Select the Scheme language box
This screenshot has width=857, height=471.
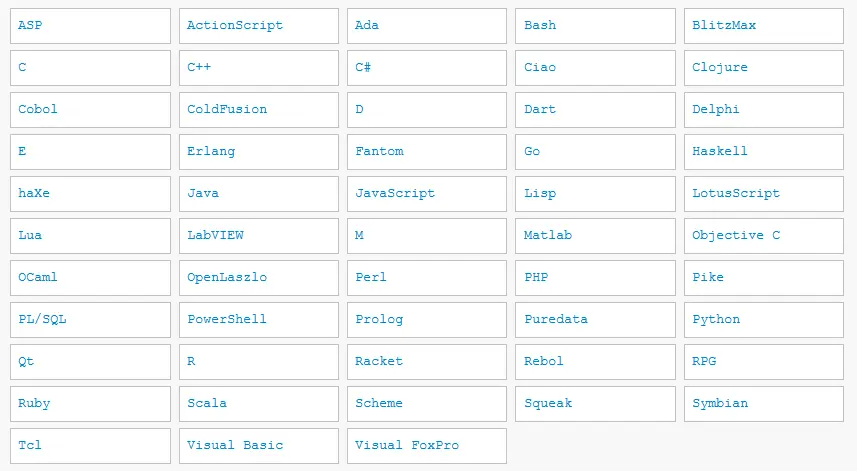point(379,403)
